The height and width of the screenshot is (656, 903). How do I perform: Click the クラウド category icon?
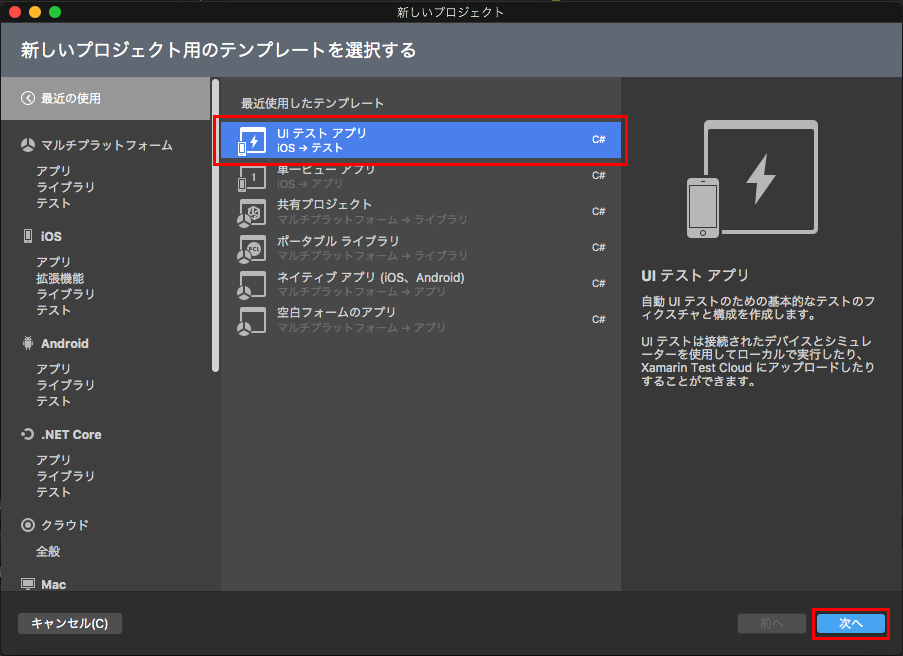28,525
